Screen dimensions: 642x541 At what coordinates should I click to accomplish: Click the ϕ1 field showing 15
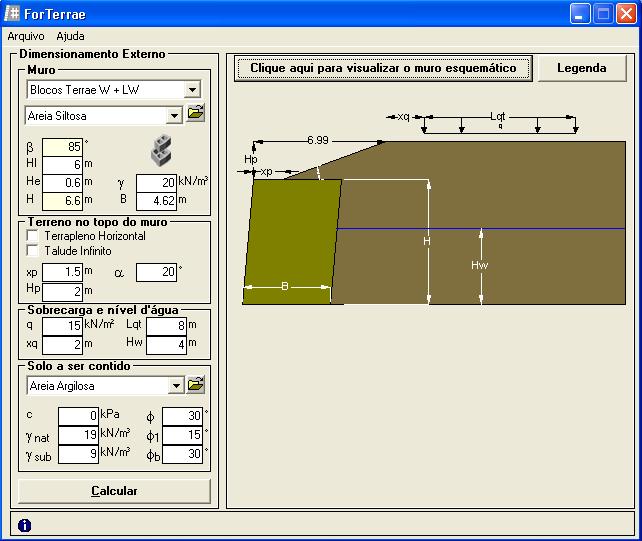(182, 435)
